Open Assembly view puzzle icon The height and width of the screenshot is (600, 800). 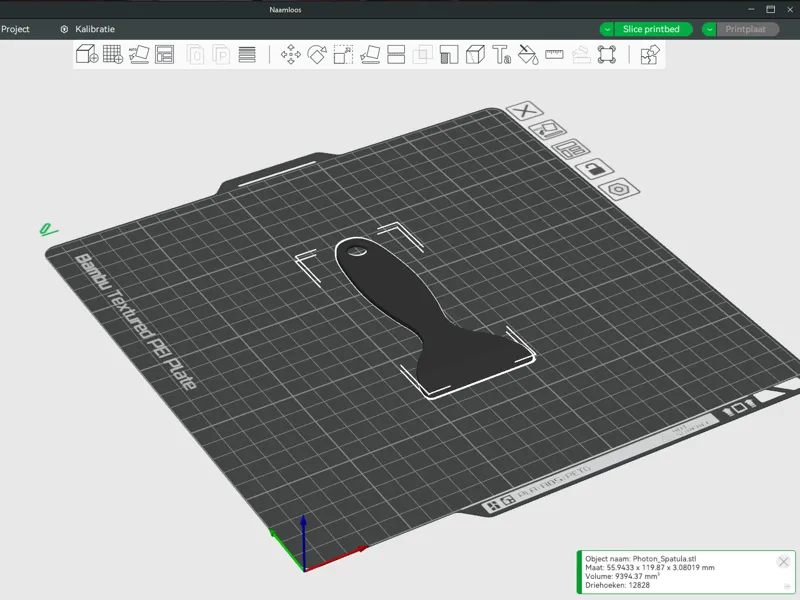(650, 55)
